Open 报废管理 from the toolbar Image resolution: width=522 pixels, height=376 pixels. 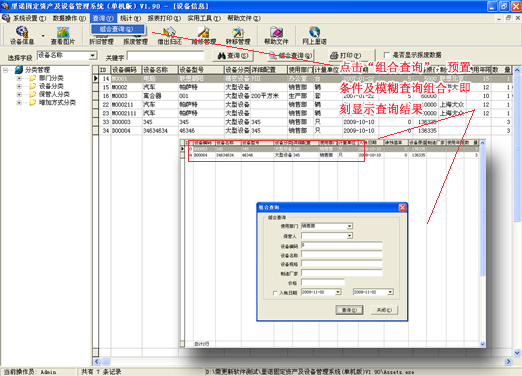(x=135, y=41)
